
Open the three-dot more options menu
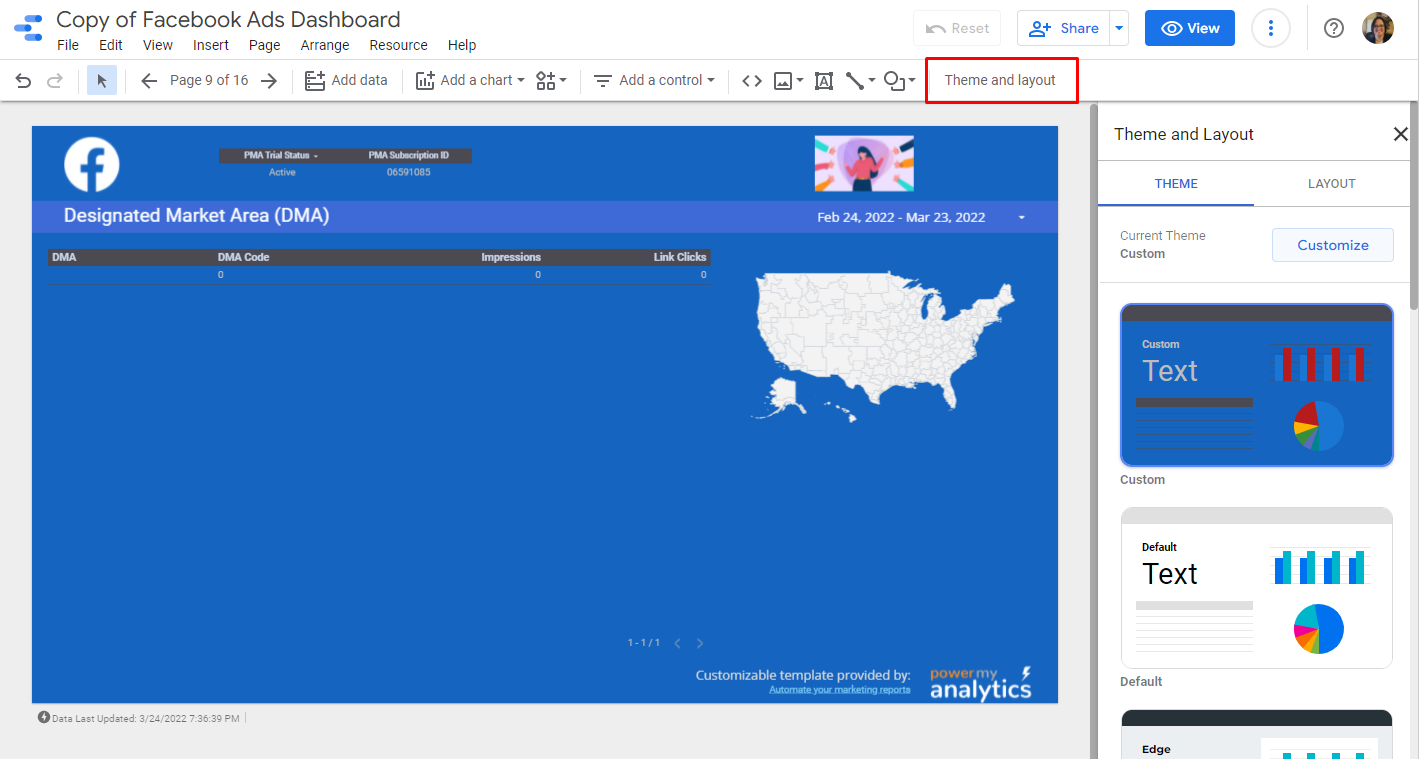coord(1270,28)
